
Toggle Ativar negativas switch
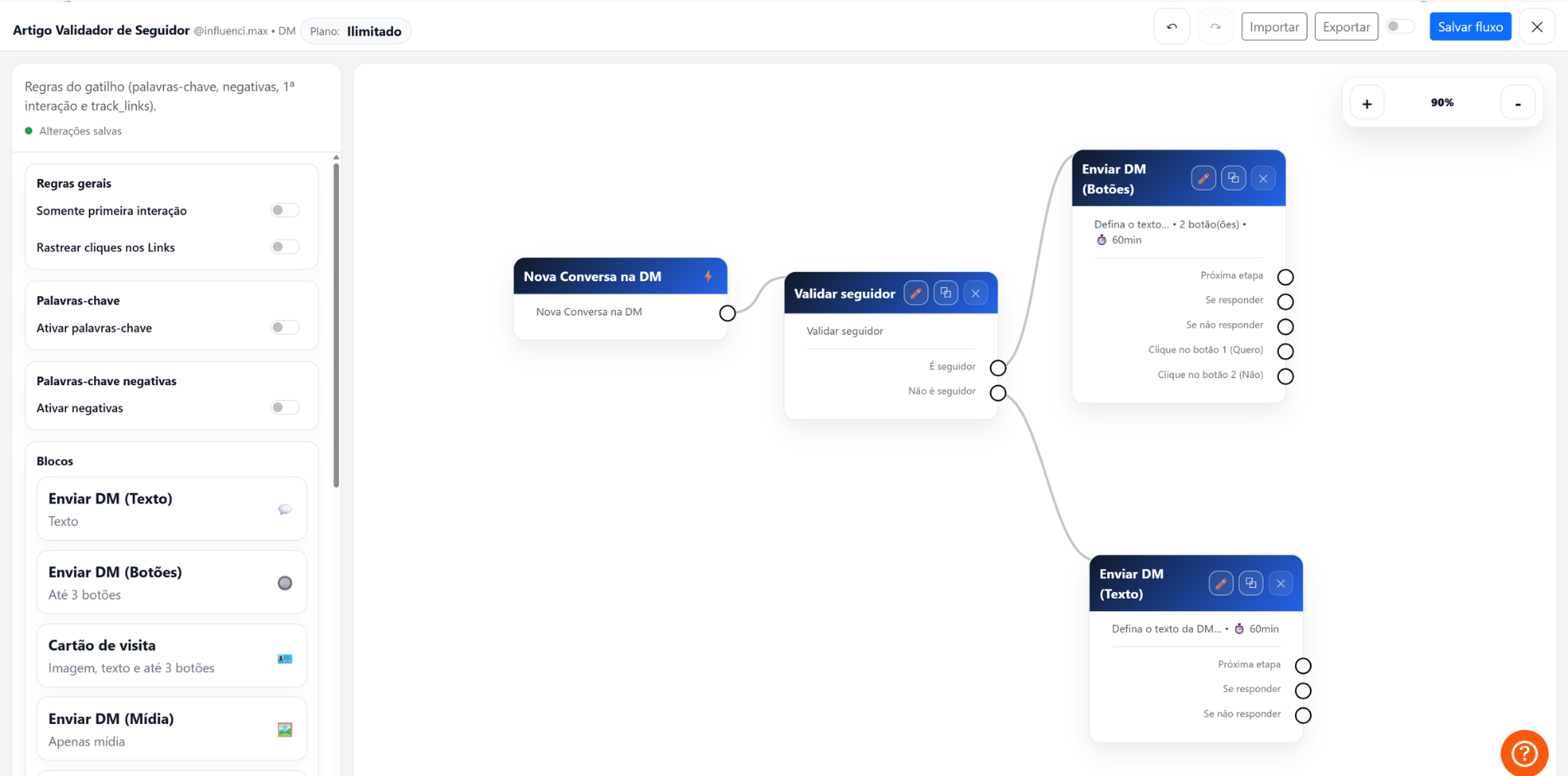pyautogui.click(x=284, y=407)
